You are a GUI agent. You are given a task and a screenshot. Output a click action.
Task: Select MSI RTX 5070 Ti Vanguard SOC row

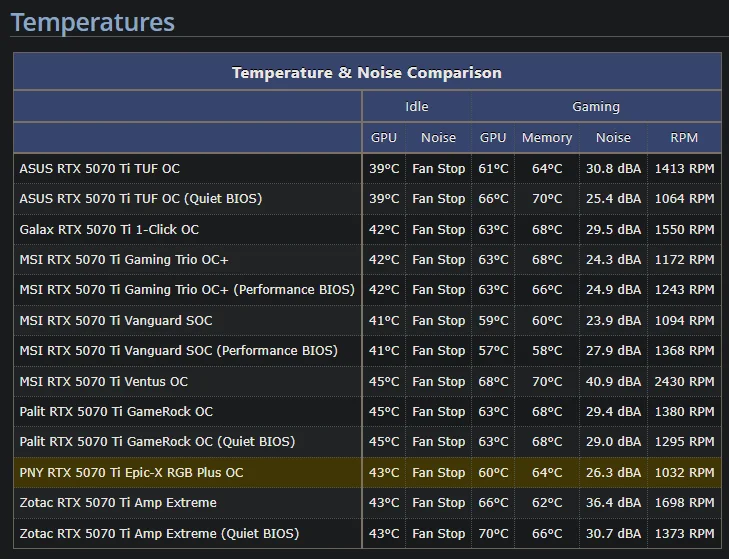116,321
